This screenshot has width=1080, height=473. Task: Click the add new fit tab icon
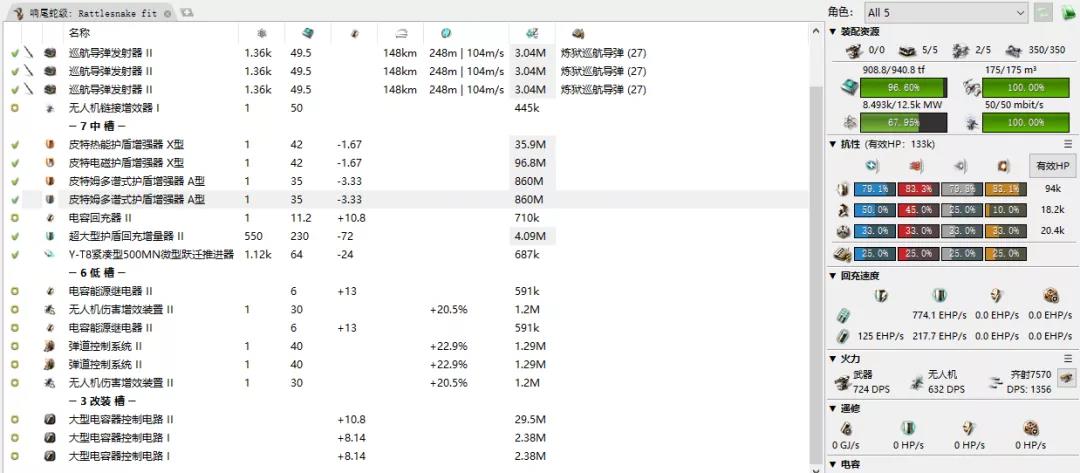tap(188, 12)
